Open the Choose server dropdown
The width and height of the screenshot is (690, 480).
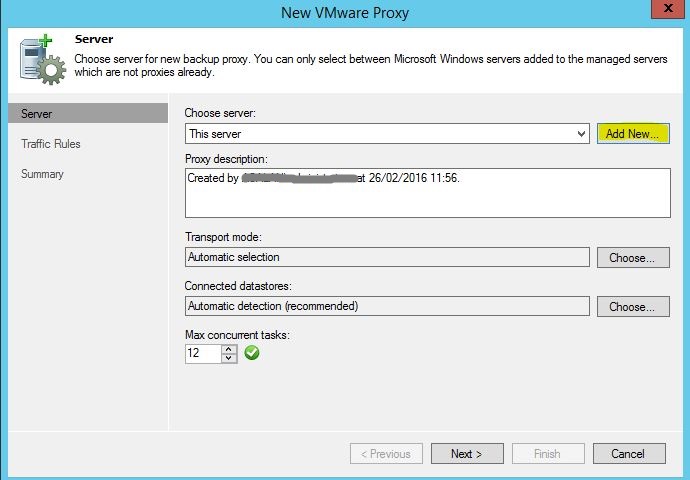coord(387,133)
